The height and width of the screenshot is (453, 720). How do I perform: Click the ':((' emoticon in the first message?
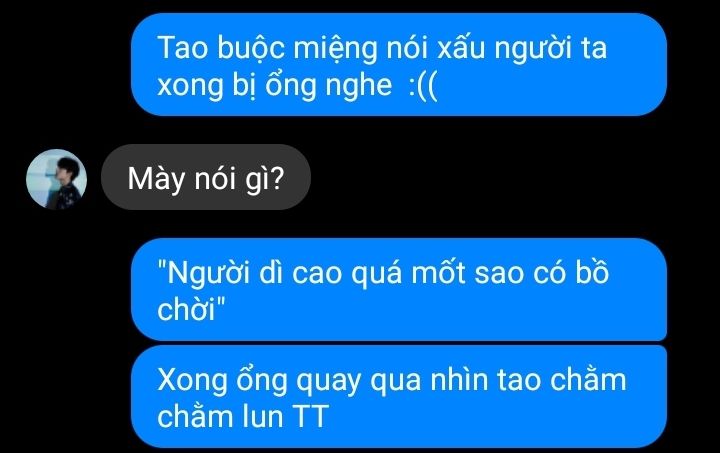tap(423, 86)
